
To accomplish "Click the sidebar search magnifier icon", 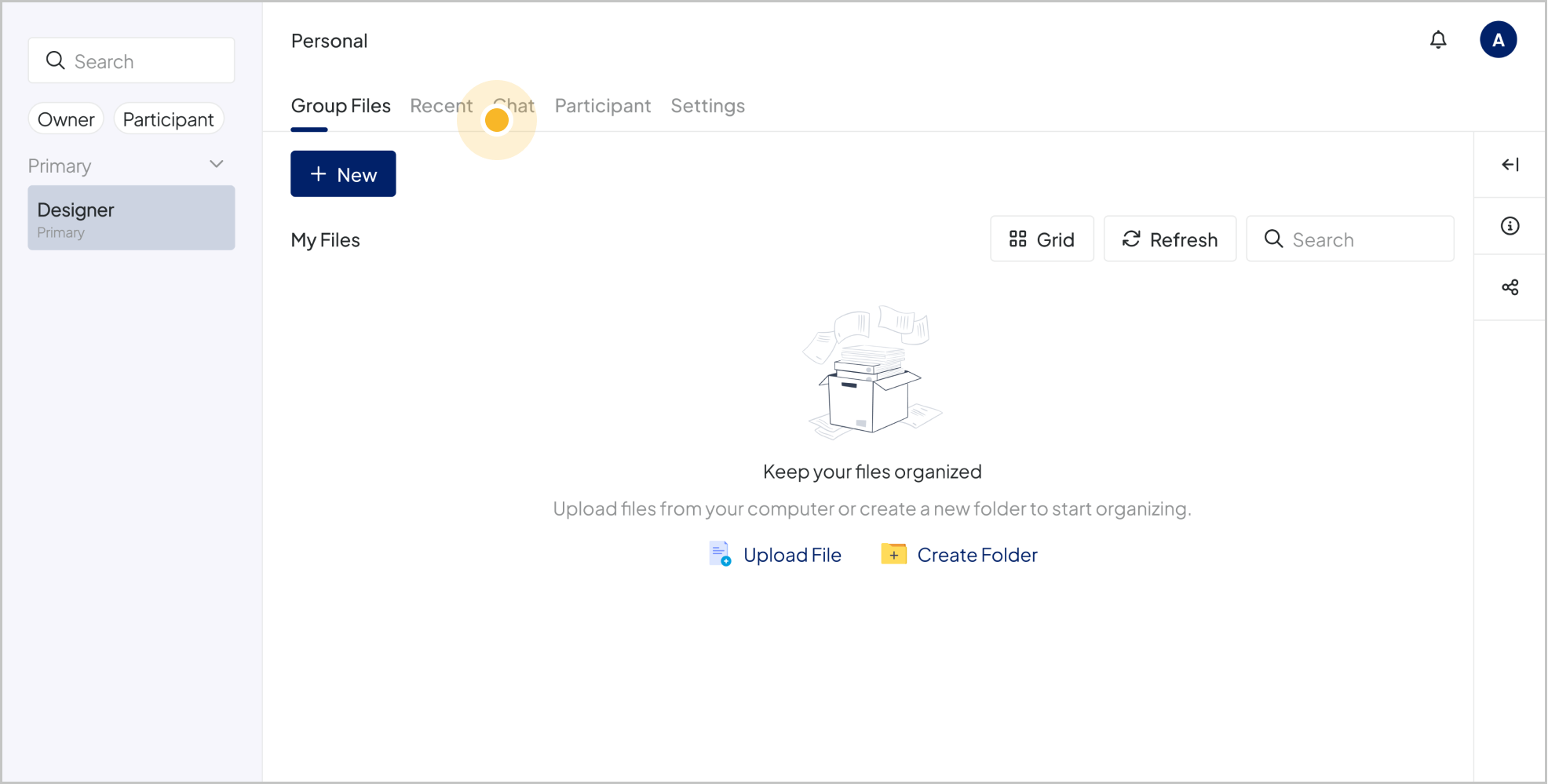I will (55, 60).
